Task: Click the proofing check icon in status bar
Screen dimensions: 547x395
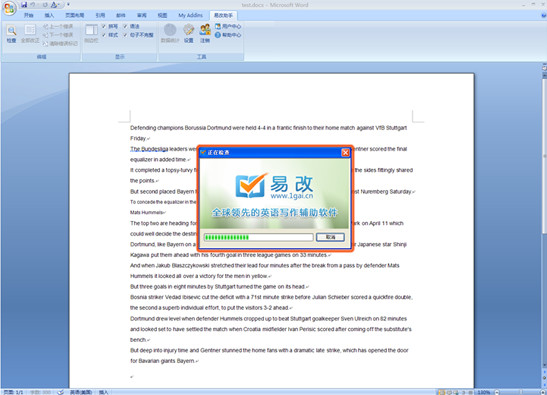Action: [60, 392]
